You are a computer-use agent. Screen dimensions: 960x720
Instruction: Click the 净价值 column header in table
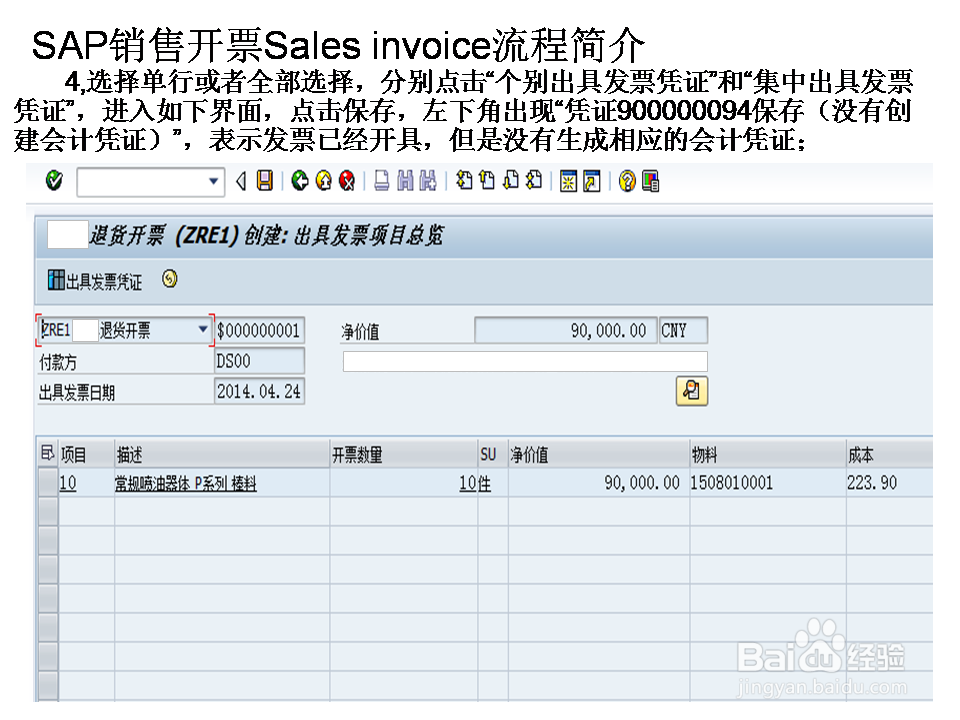tap(599, 455)
